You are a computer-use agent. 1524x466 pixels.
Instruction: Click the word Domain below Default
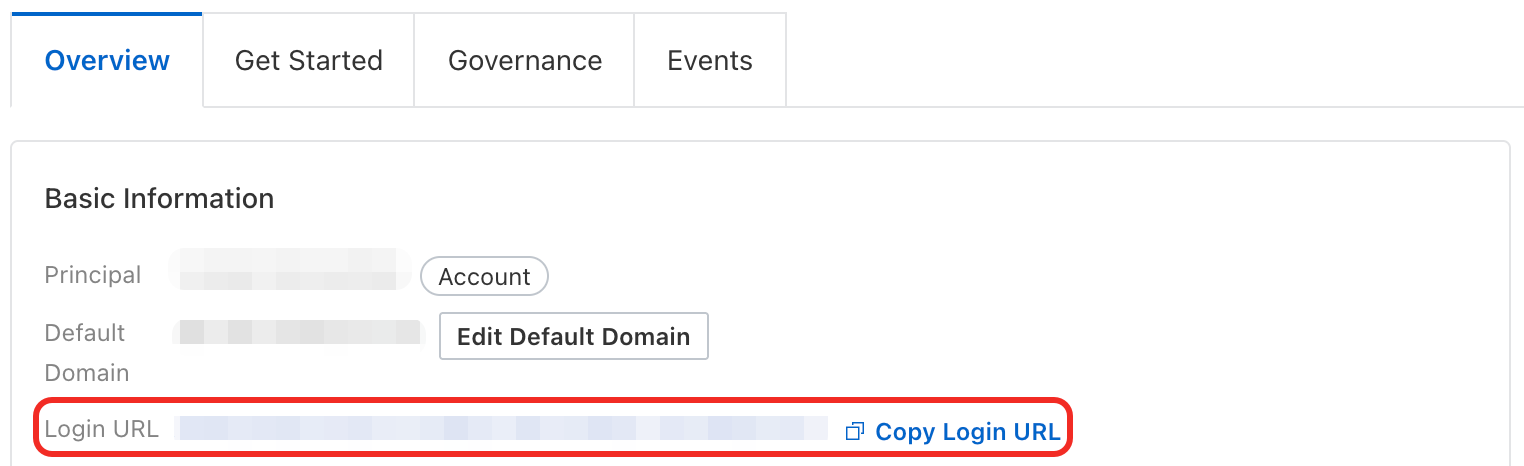tap(87, 373)
